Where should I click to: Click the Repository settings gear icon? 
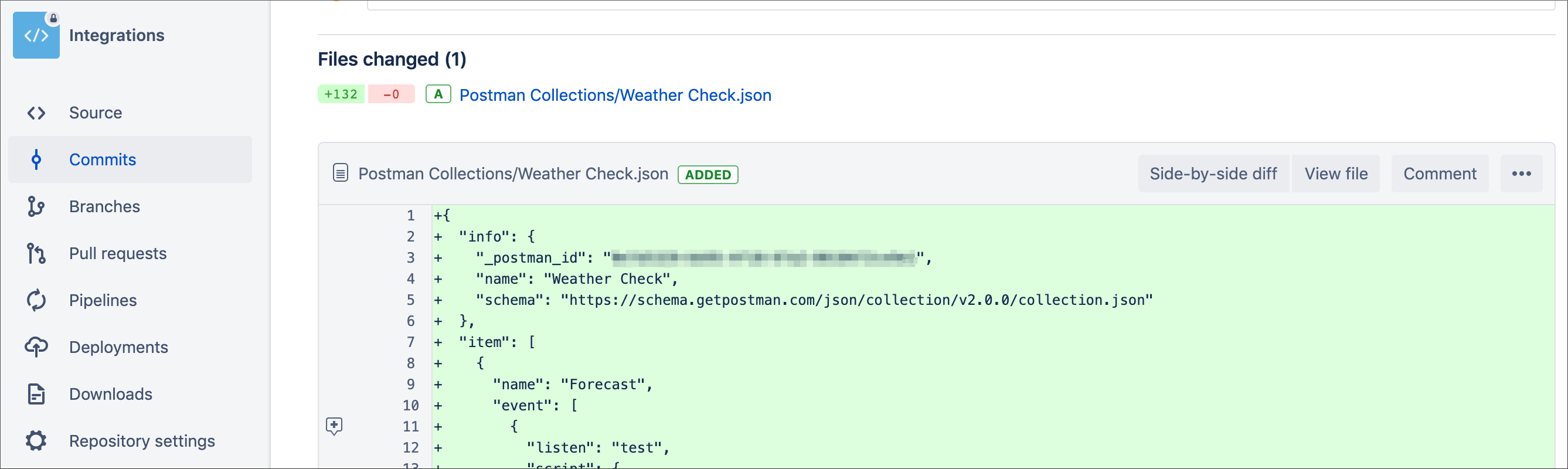[36, 441]
